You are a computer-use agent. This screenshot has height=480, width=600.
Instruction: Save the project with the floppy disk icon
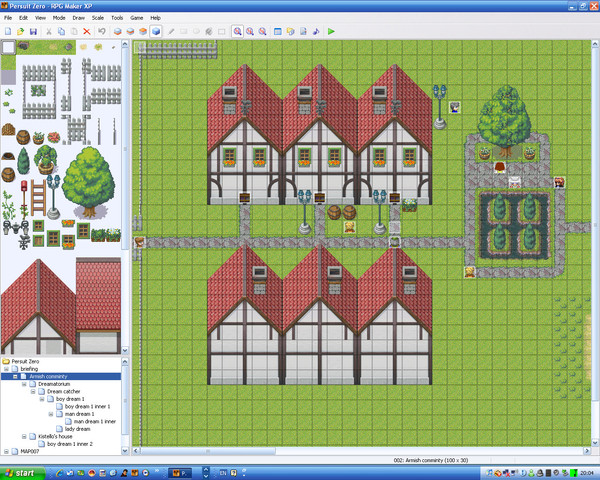(x=33, y=31)
